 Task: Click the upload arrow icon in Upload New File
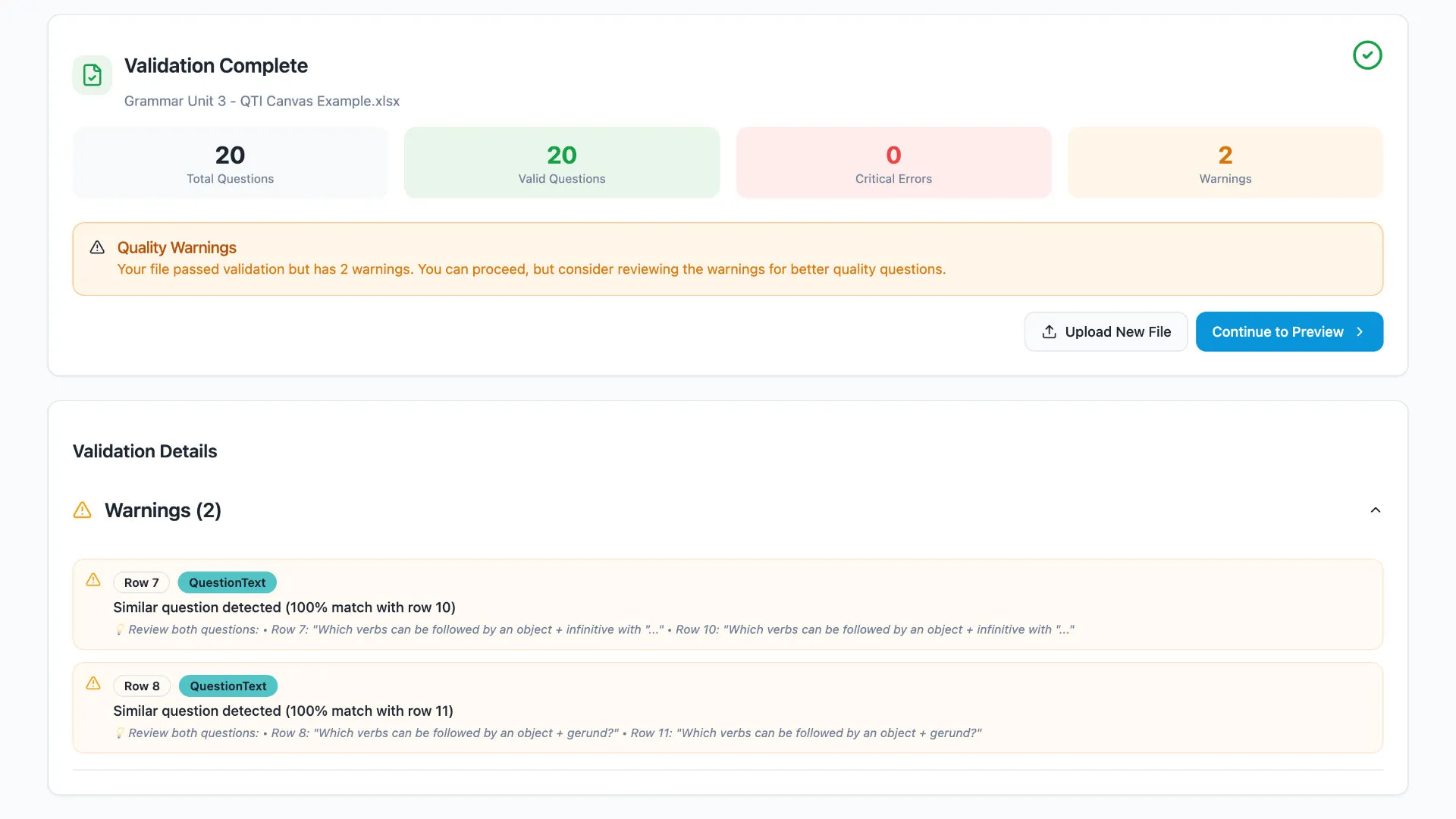coord(1049,332)
